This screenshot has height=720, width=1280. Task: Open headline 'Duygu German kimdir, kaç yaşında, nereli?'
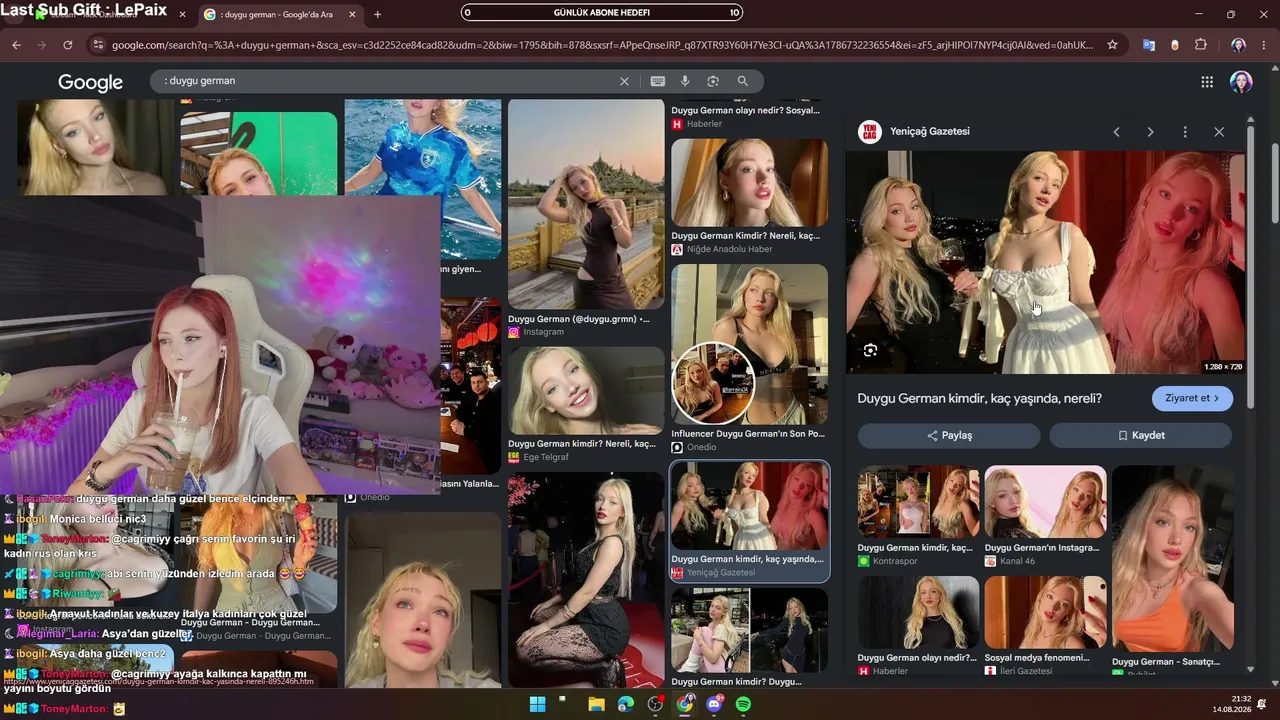tap(979, 398)
